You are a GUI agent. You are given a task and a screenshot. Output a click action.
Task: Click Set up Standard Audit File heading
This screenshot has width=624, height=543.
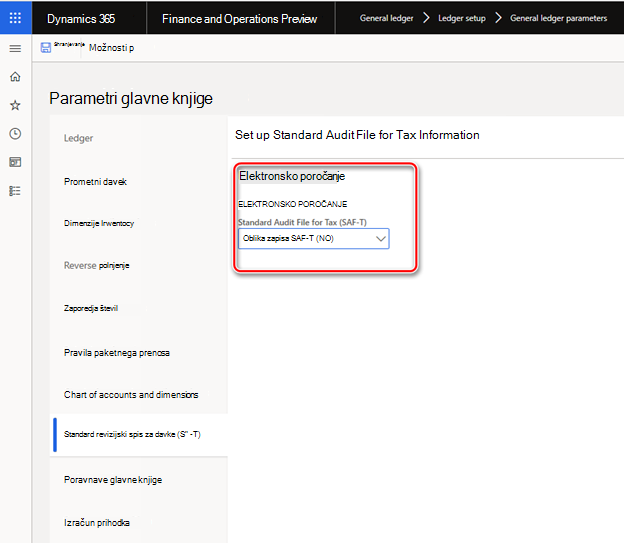pos(357,135)
